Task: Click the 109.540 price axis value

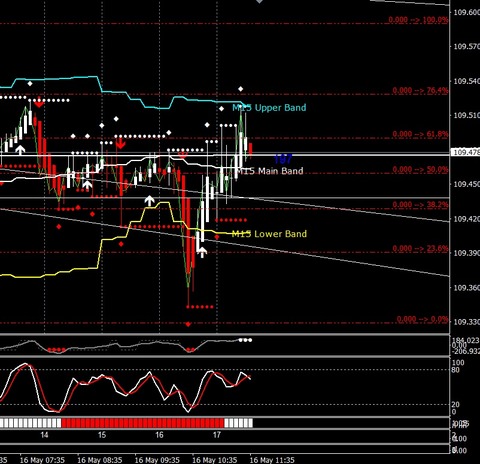Action: 467,81
